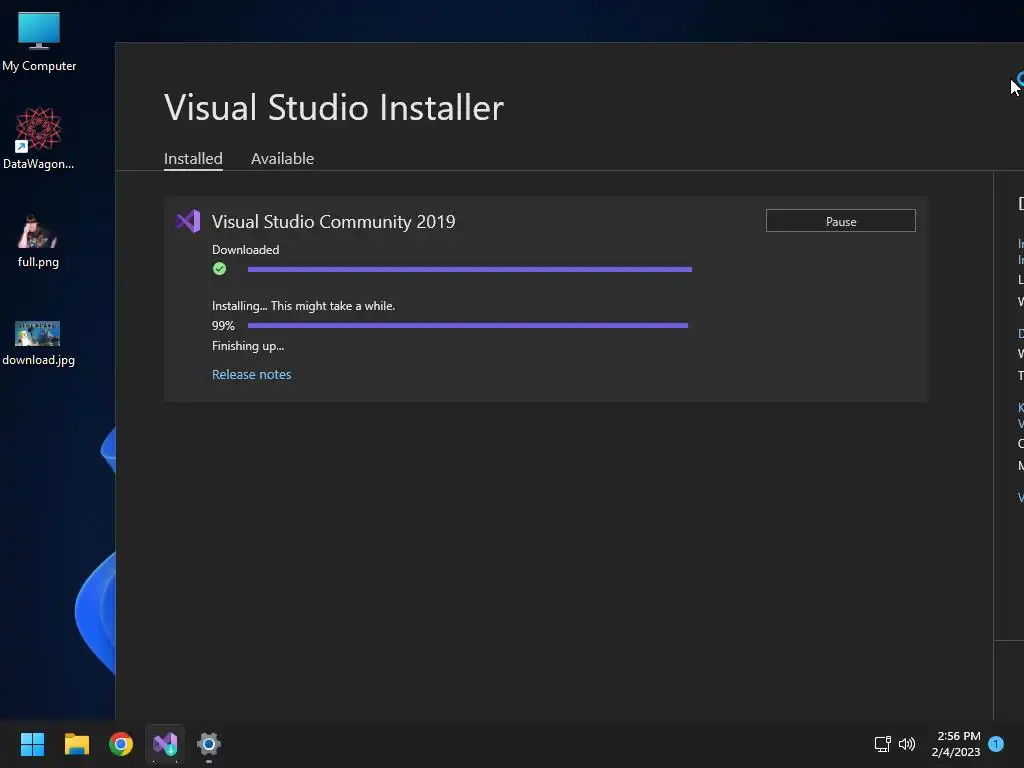Open the network status tray icon

click(x=882, y=743)
